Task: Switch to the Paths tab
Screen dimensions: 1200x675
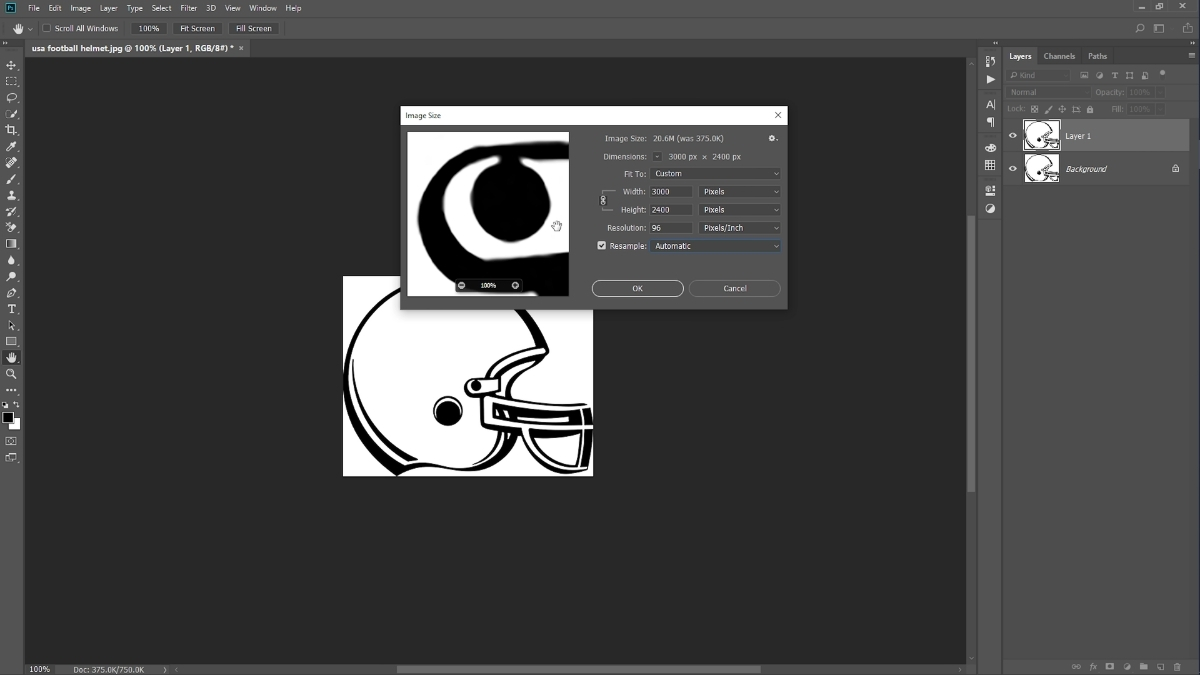Action: click(1097, 56)
